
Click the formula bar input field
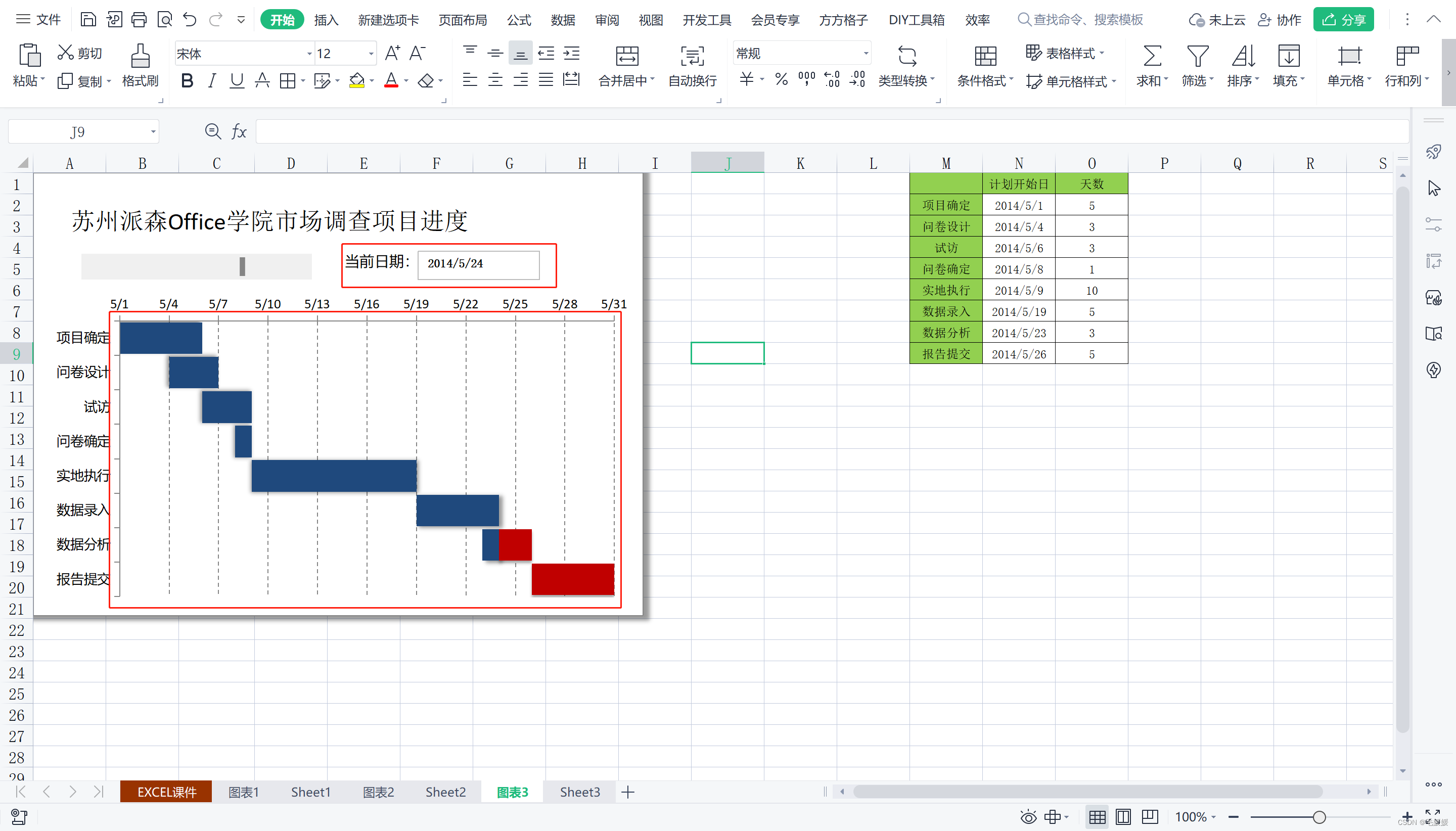click(828, 132)
